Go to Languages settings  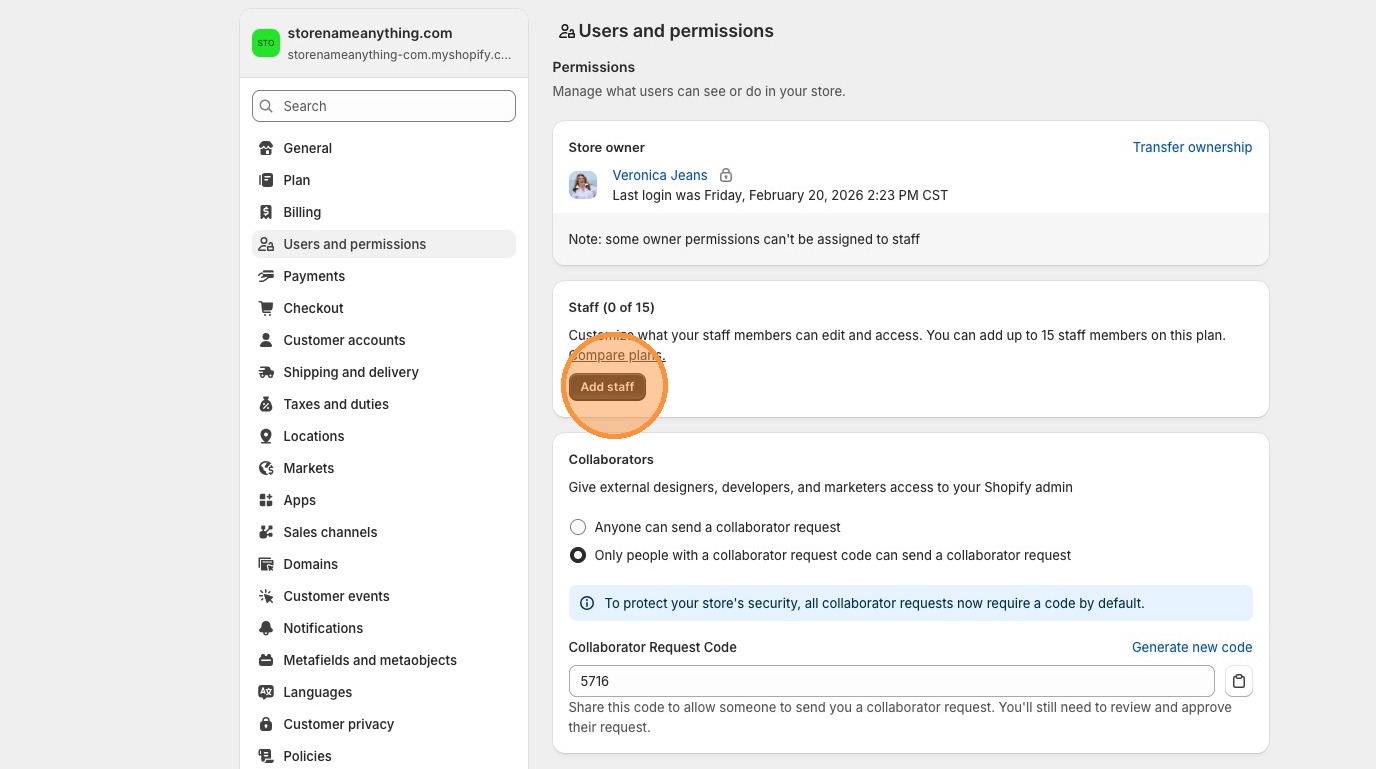click(x=384, y=692)
